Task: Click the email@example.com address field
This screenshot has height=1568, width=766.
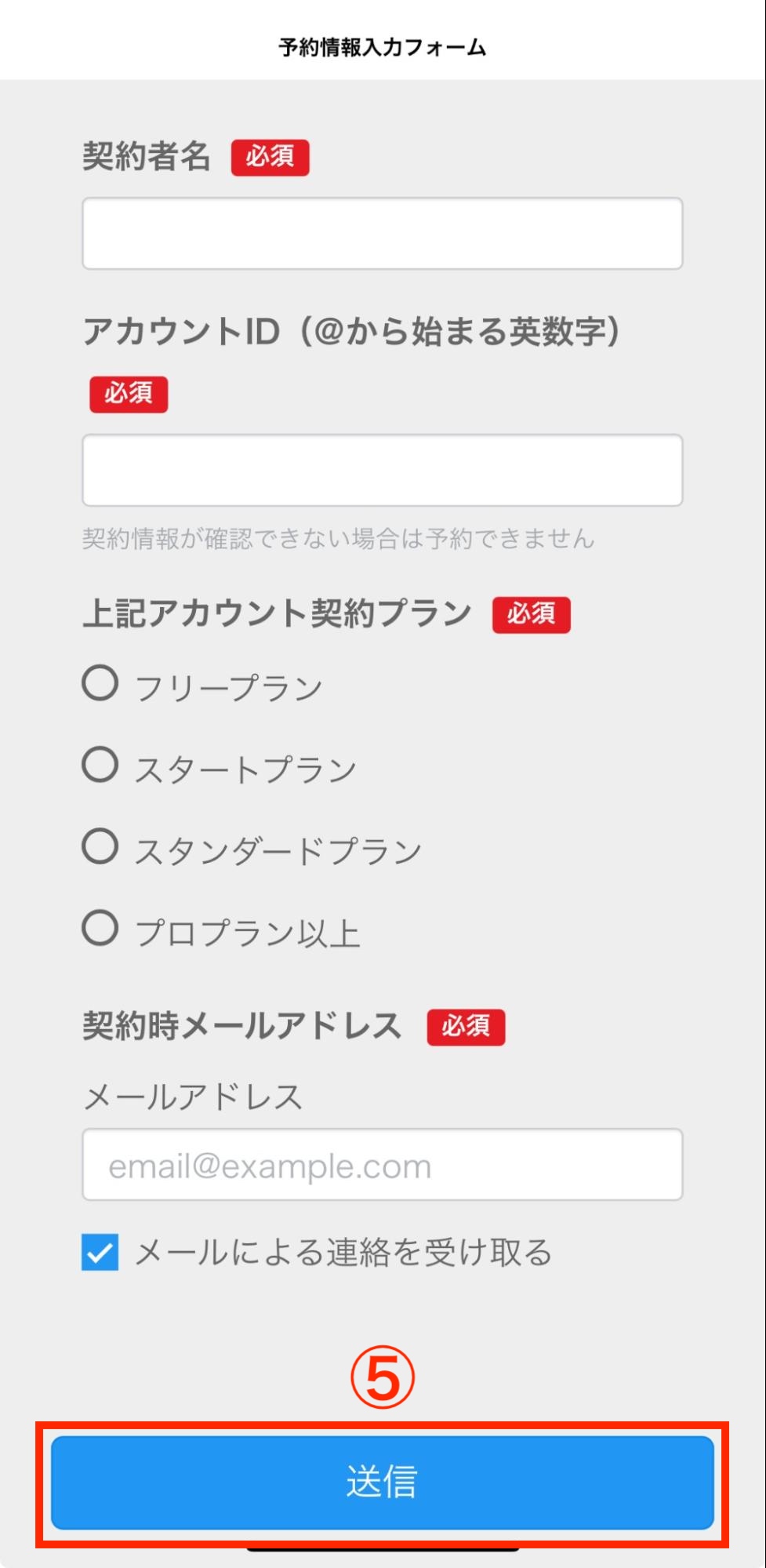Action: pyautogui.click(x=382, y=1165)
